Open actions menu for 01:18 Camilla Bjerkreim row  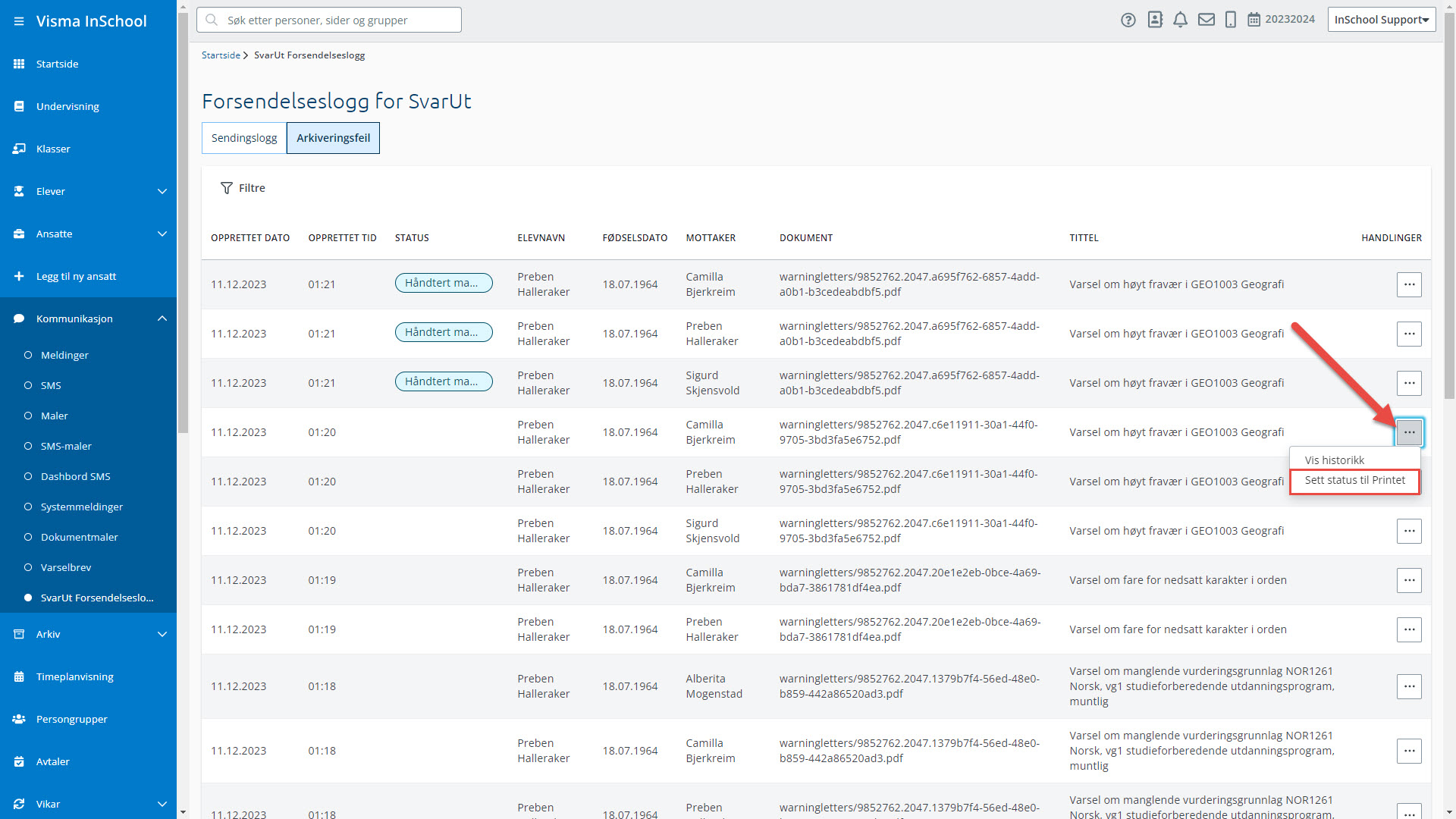[x=1409, y=751]
